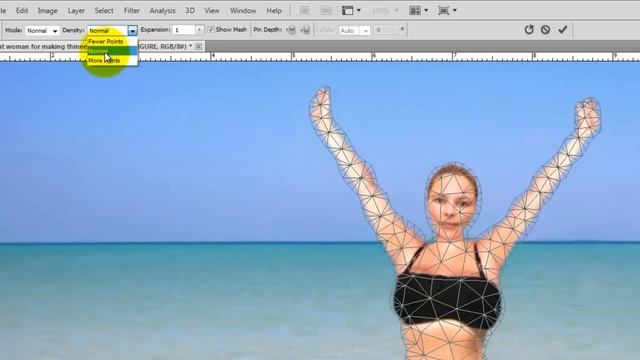Expand the Screen Mode dropdown arrow
Viewport: 640px width, 360px height.
point(455,11)
